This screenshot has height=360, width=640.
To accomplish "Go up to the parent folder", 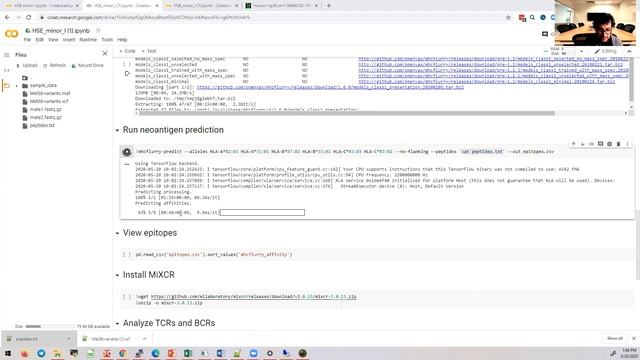I will (25, 78).
